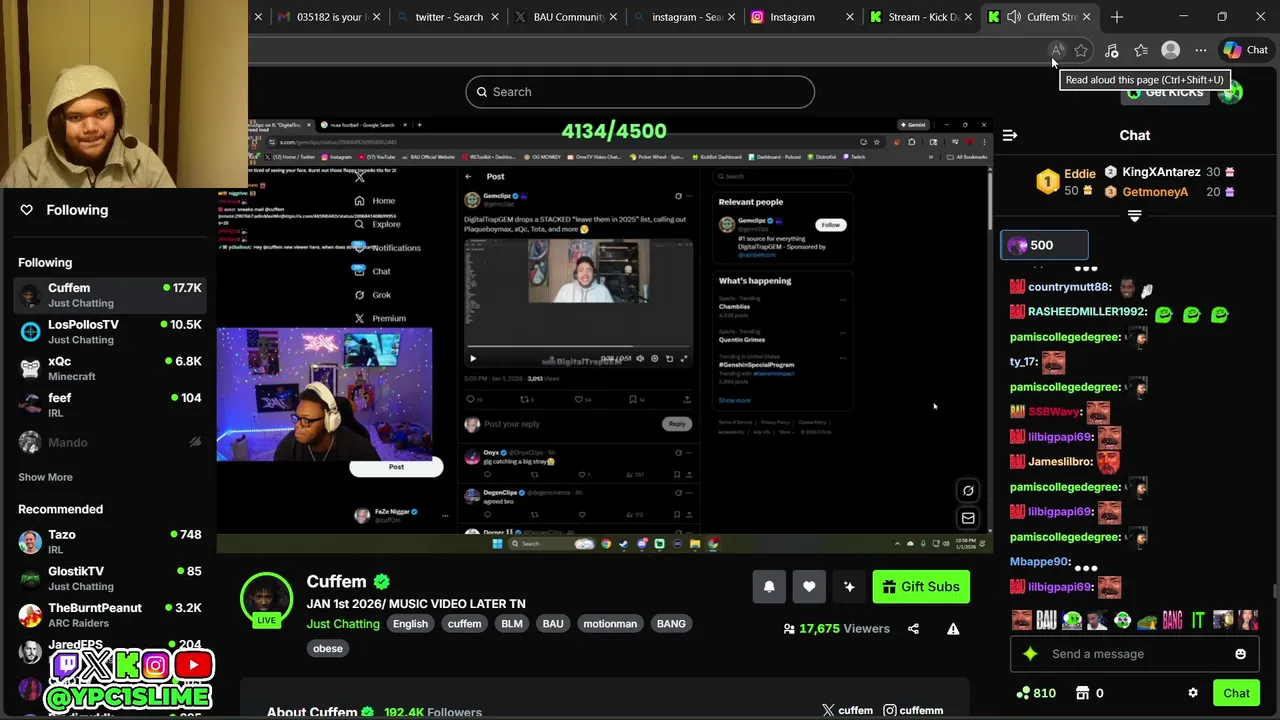The image size is (1280, 720).
Task: Switch to the BAU Community tab
Action: coord(567,17)
